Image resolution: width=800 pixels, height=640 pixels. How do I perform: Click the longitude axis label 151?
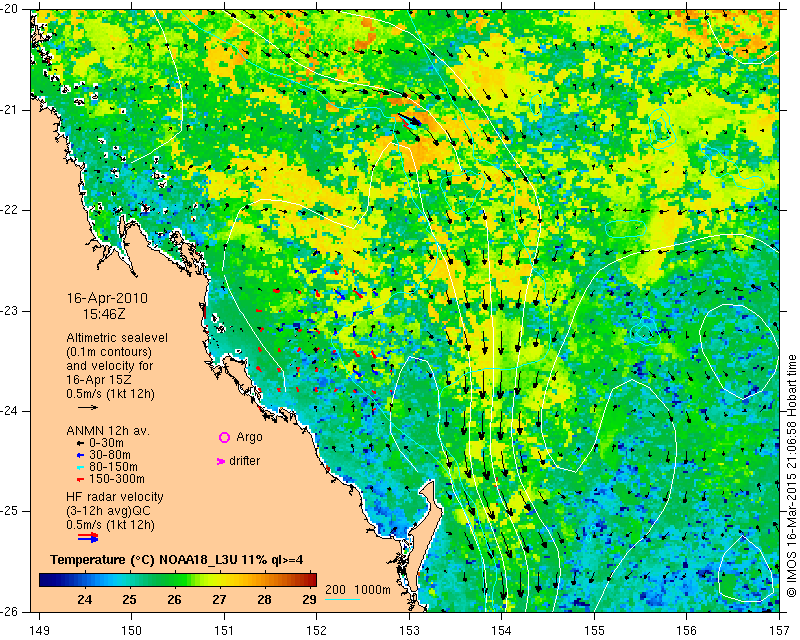pos(224,631)
